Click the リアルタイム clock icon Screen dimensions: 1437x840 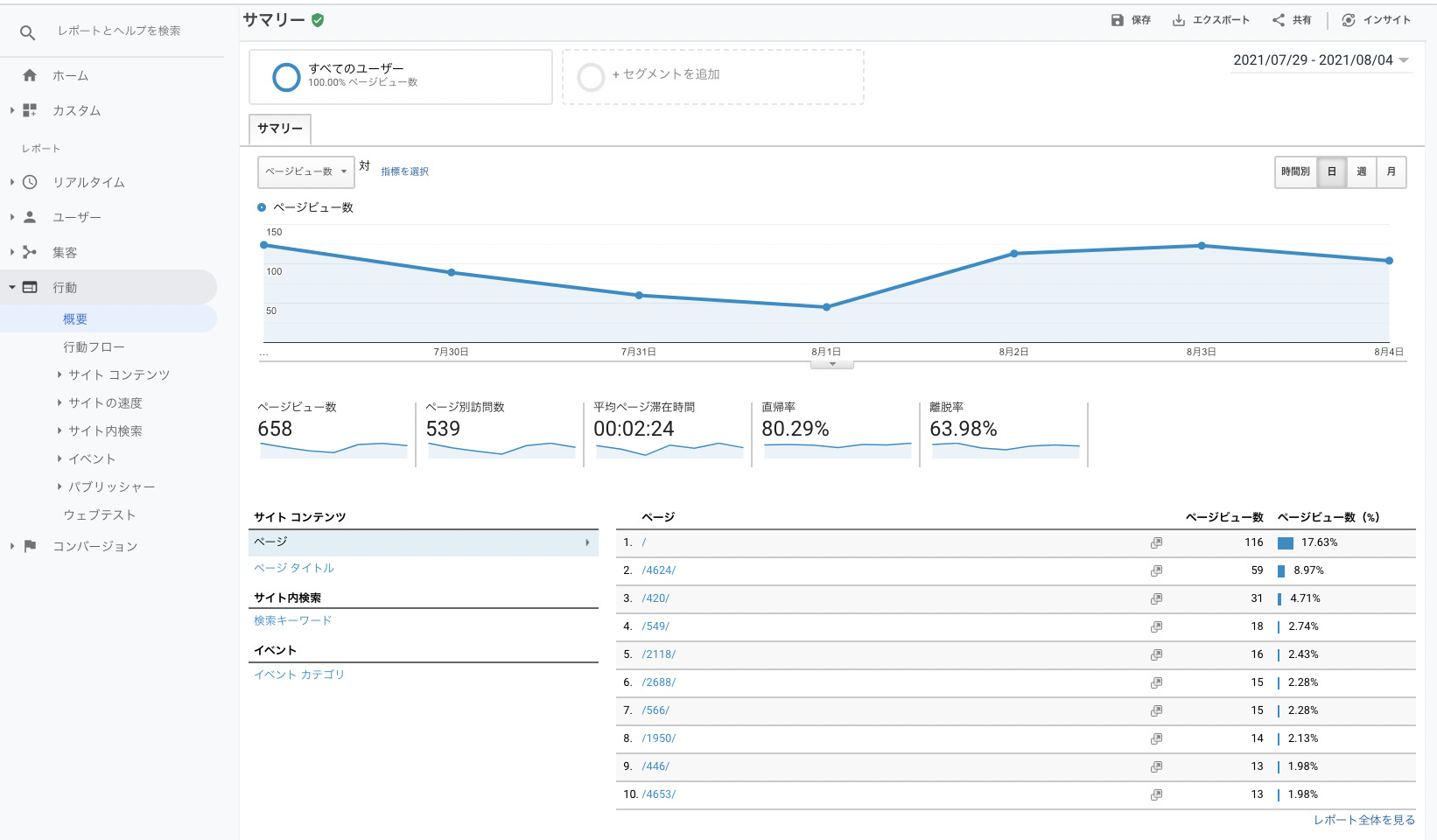(x=30, y=182)
